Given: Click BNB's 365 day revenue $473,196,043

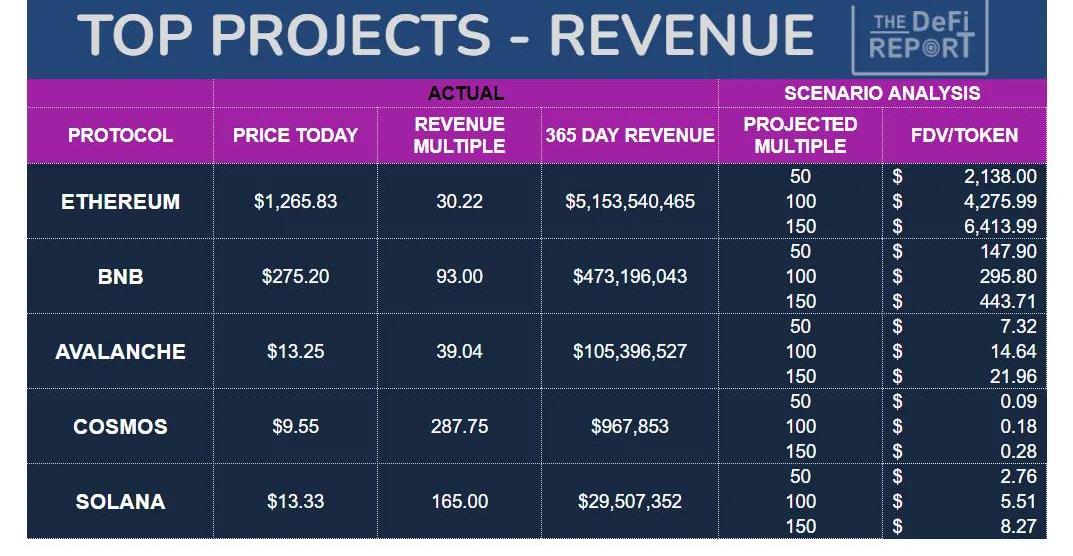Looking at the screenshot, I should (630, 276).
